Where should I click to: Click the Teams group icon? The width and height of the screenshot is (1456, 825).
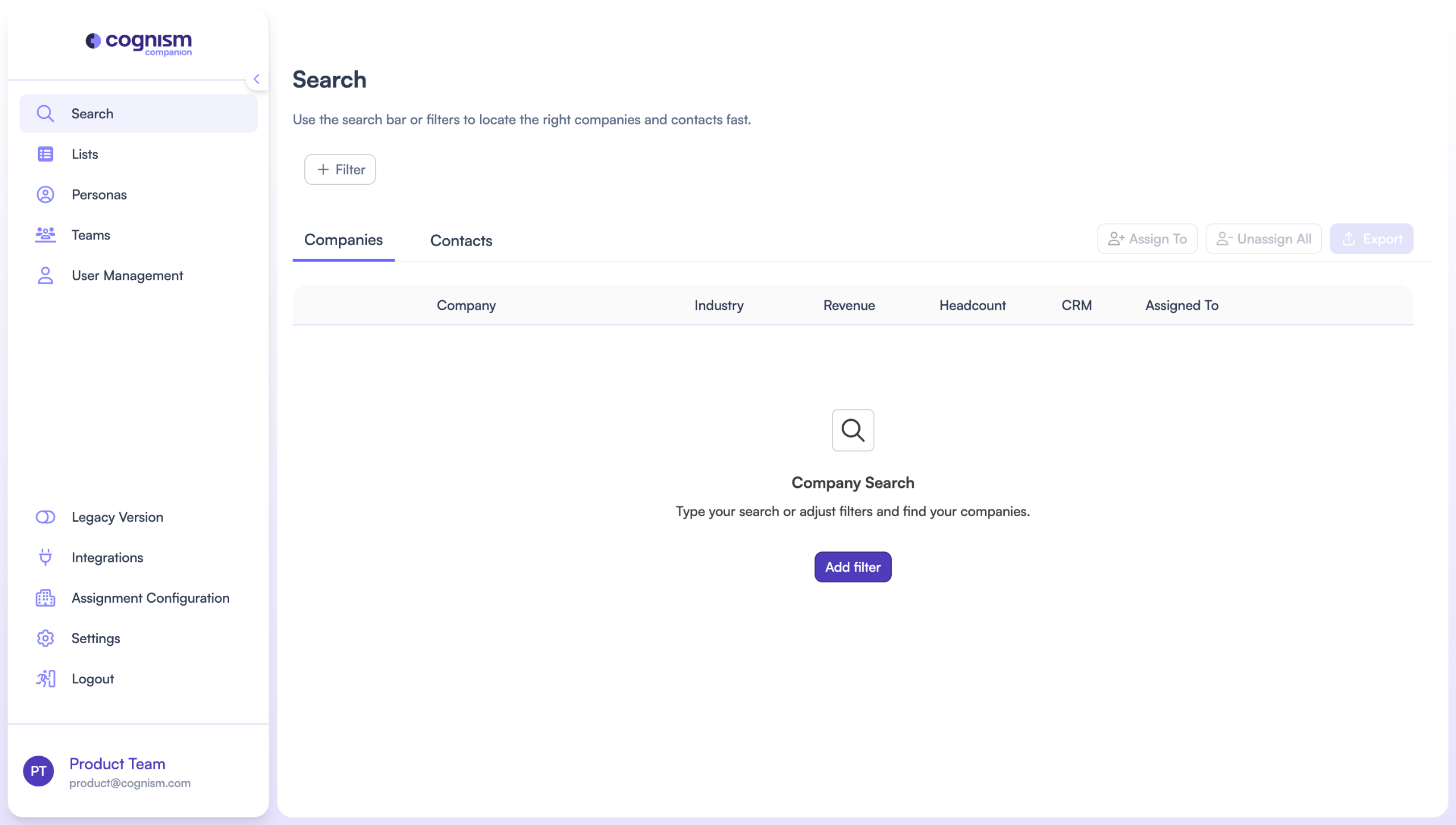point(45,235)
